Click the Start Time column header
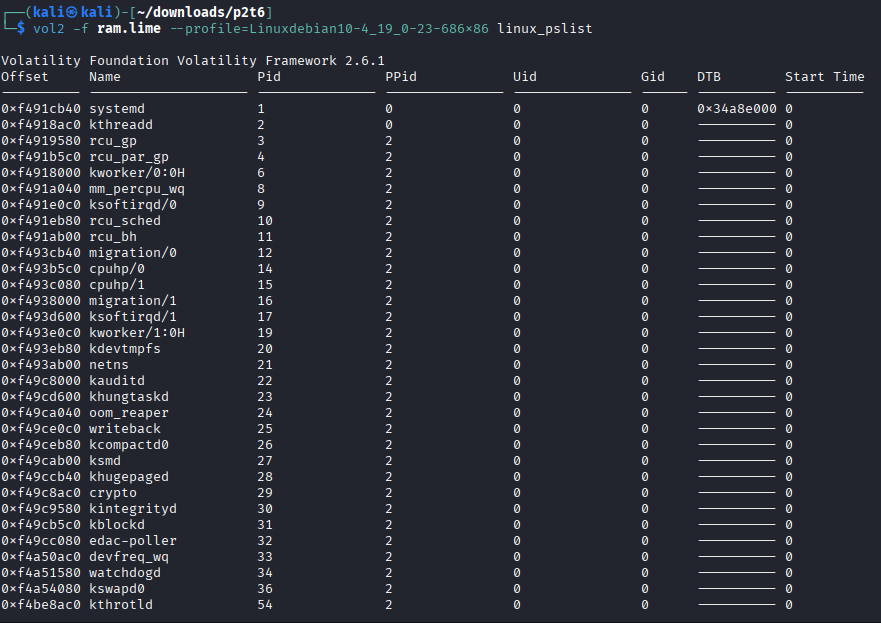This screenshot has width=881, height=623. [x=824, y=77]
